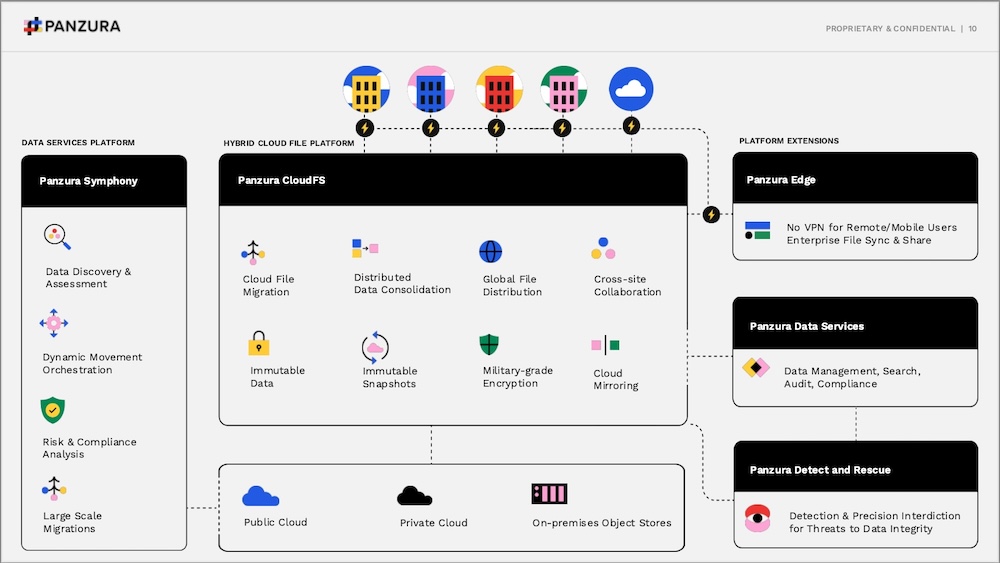Image resolution: width=1000 pixels, height=563 pixels.
Task: Click "Large Scale Migrations" text
Action: pyautogui.click(x=72, y=522)
